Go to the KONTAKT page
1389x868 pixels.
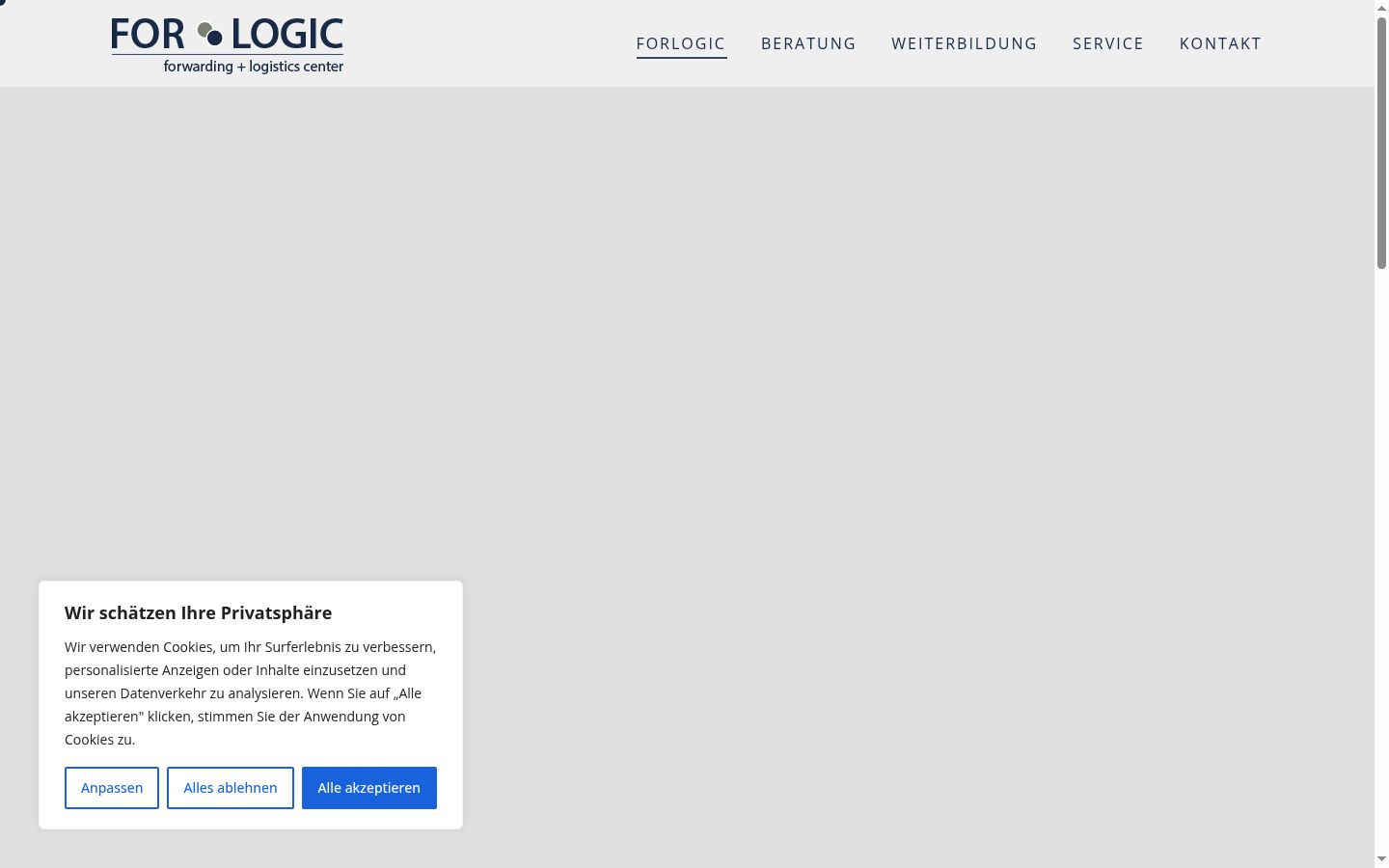coord(1220,44)
